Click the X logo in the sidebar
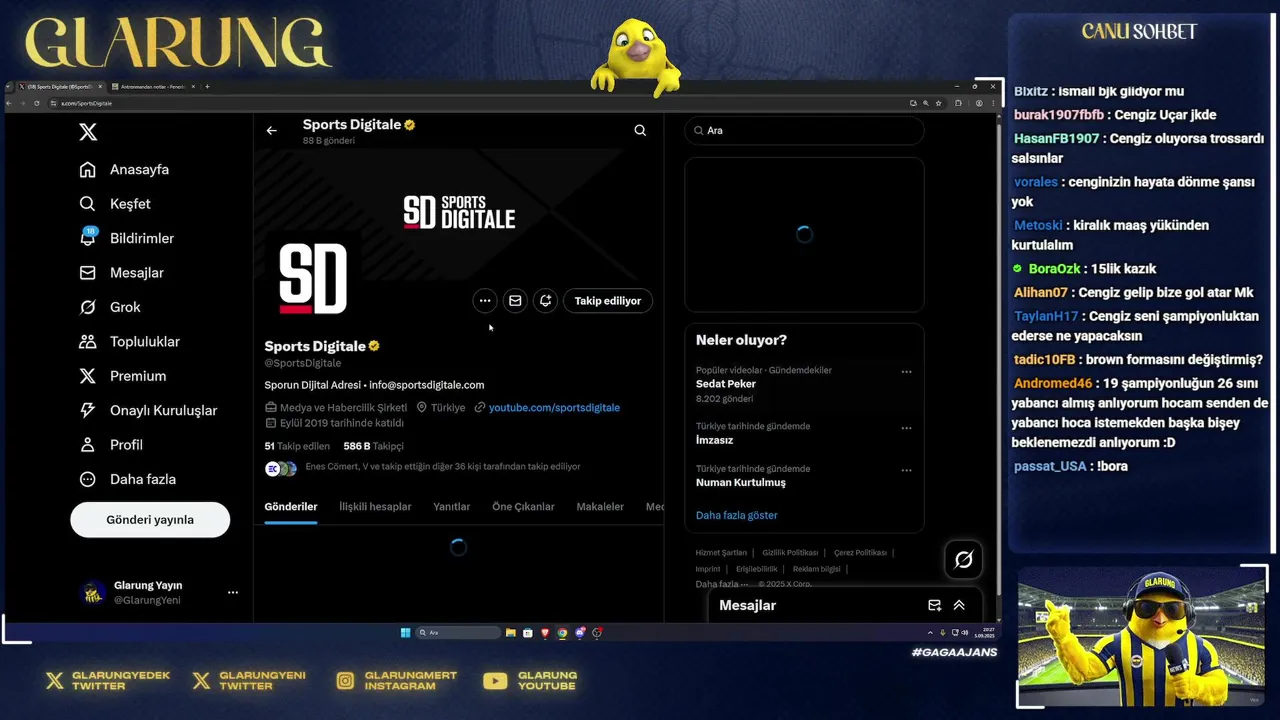 click(88, 132)
